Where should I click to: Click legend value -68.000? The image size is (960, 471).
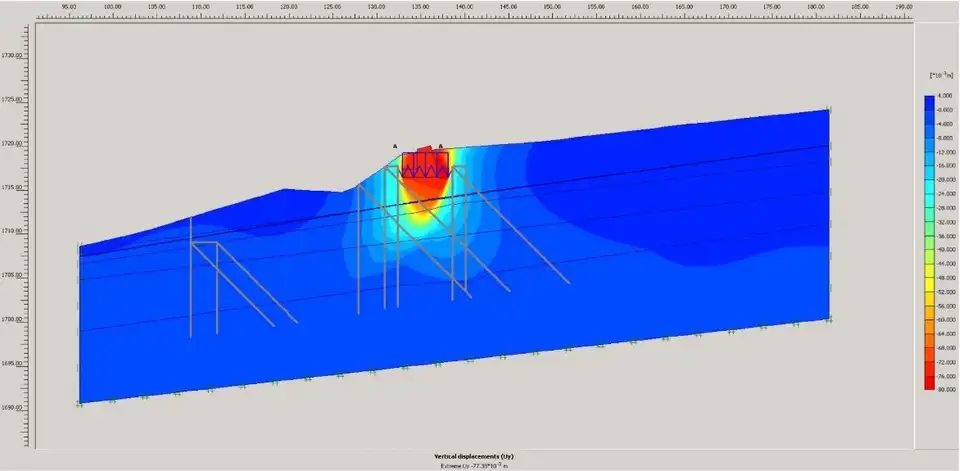coord(944,348)
